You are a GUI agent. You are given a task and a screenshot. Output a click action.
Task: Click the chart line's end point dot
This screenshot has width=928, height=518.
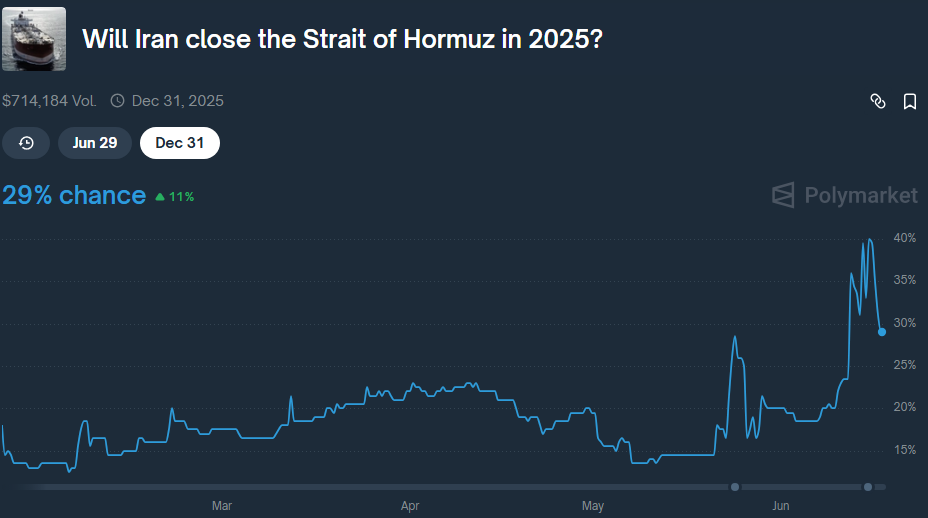tap(881, 332)
